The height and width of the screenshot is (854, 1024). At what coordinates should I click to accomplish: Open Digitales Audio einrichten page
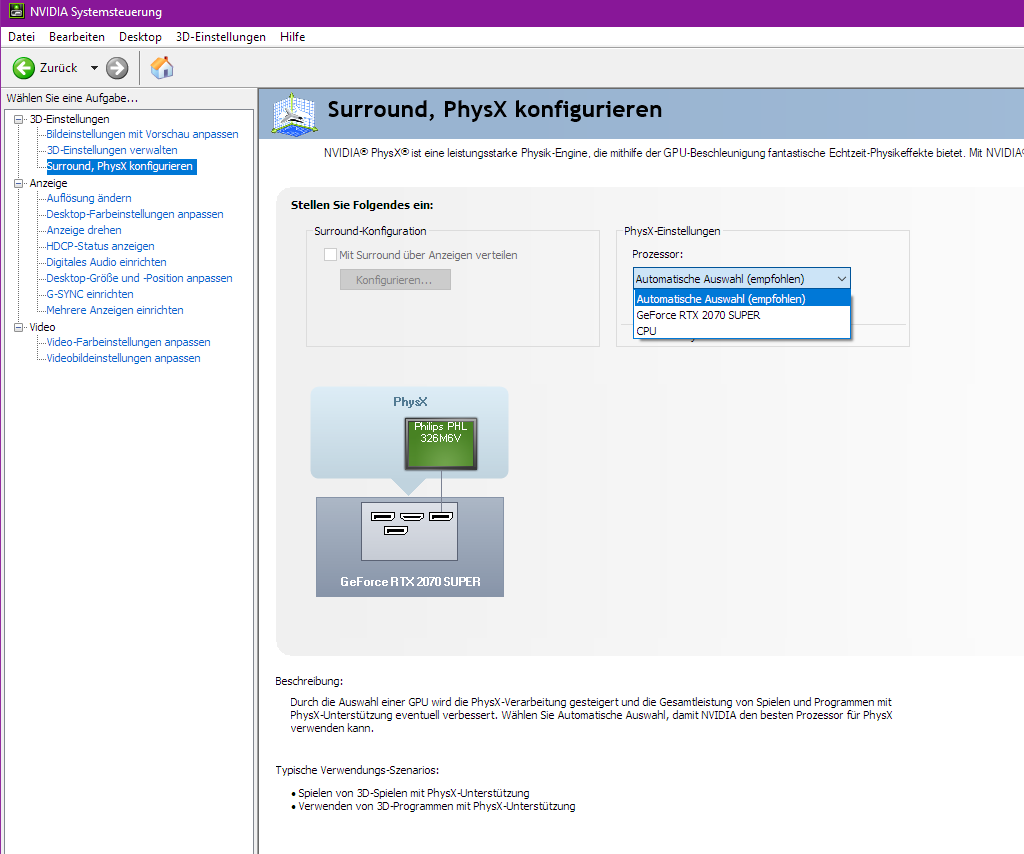pos(106,262)
